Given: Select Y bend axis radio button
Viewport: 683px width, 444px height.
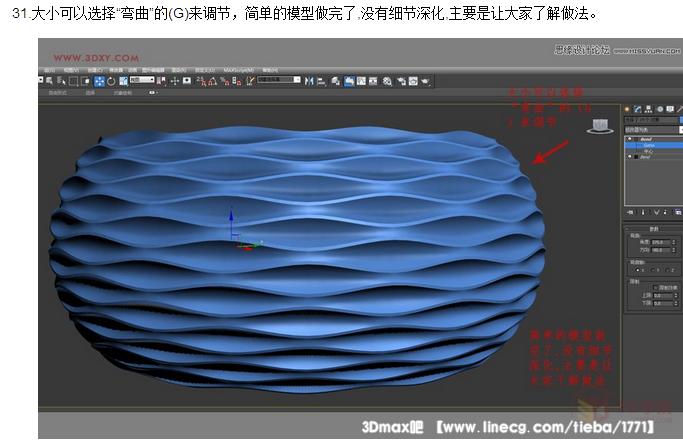Looking at the screenshot, I should [653, 270].
